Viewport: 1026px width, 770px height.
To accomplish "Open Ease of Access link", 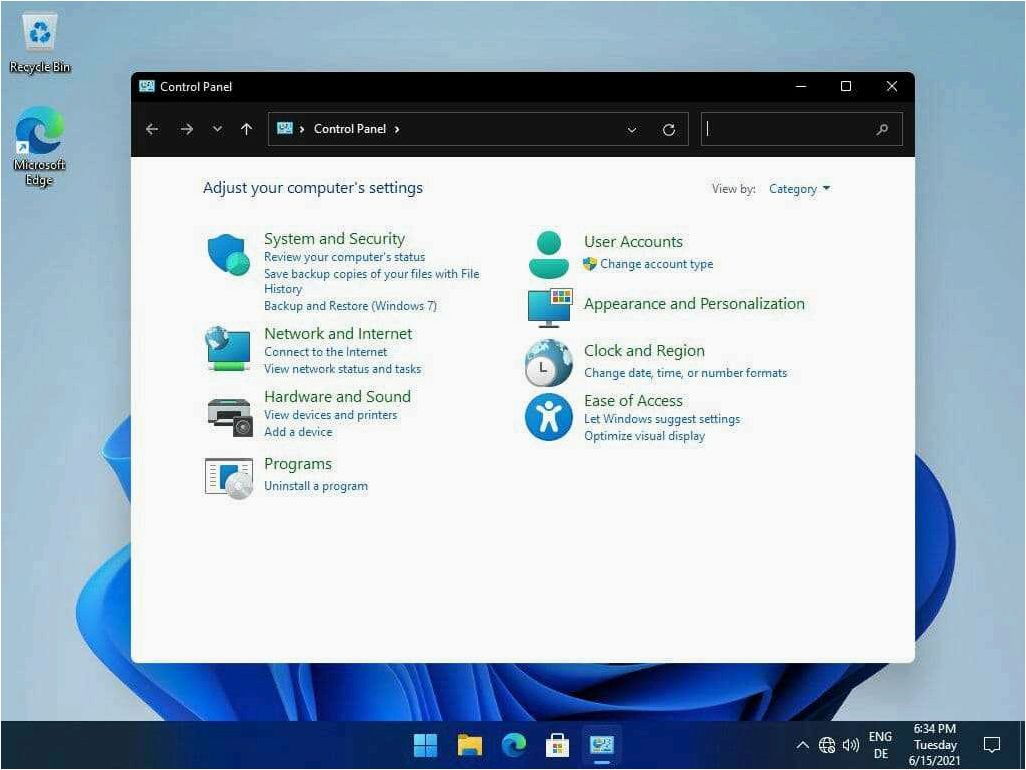I will (x=633, y=400).
